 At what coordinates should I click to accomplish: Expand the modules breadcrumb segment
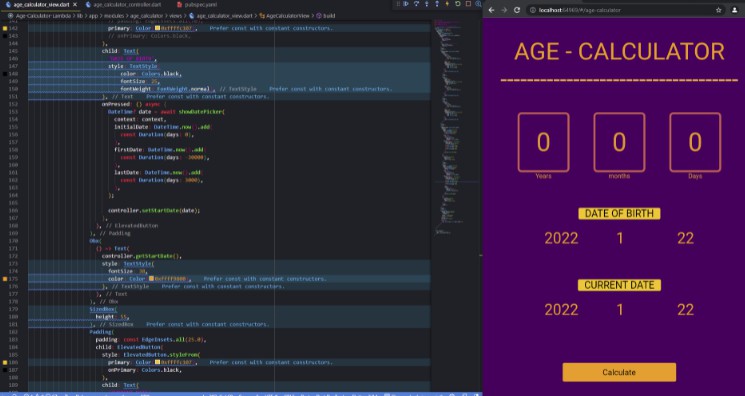pyautogui.click(x=114, y=16)
